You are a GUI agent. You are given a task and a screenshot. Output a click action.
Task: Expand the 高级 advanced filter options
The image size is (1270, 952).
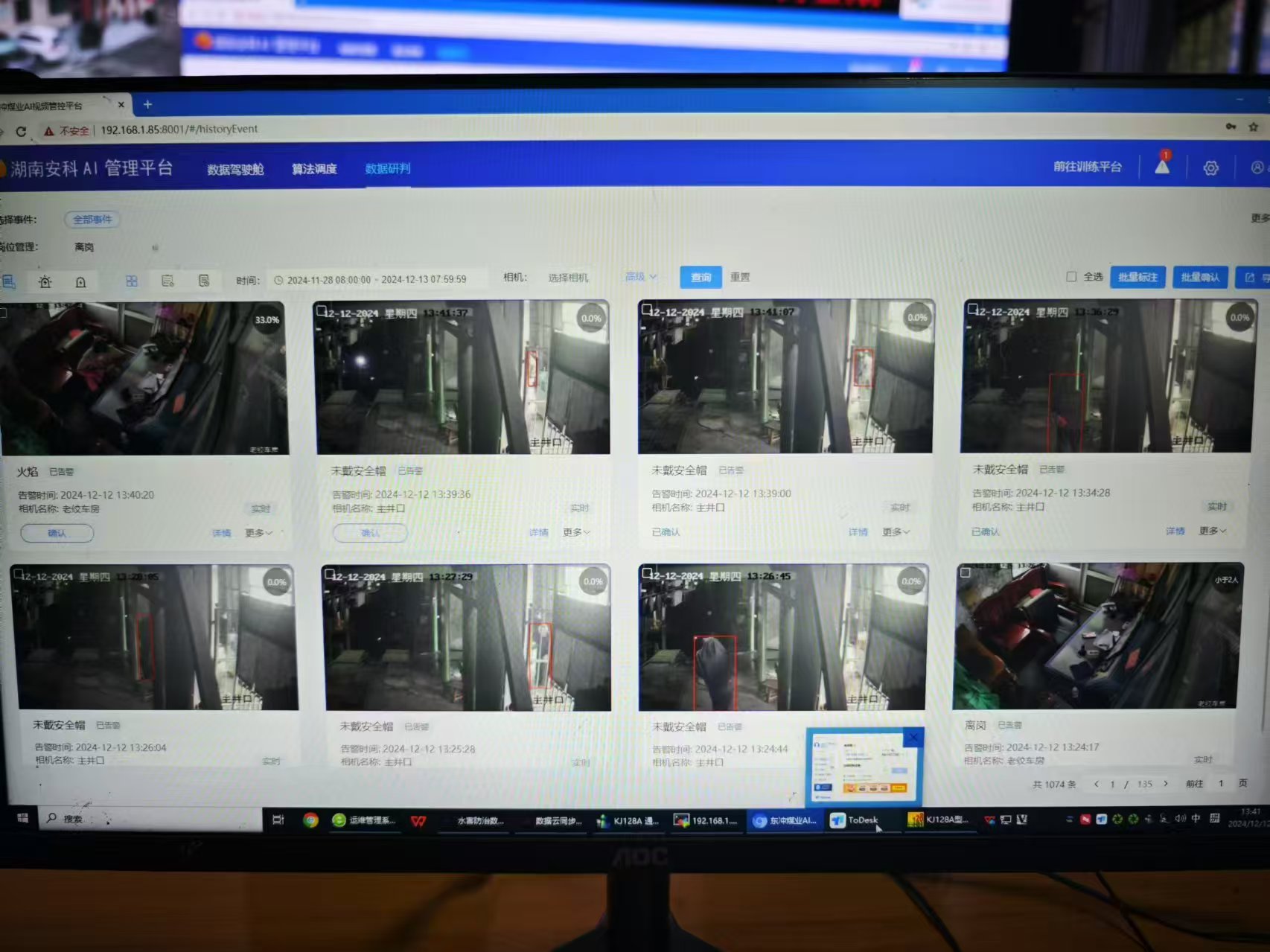[640, 277]
